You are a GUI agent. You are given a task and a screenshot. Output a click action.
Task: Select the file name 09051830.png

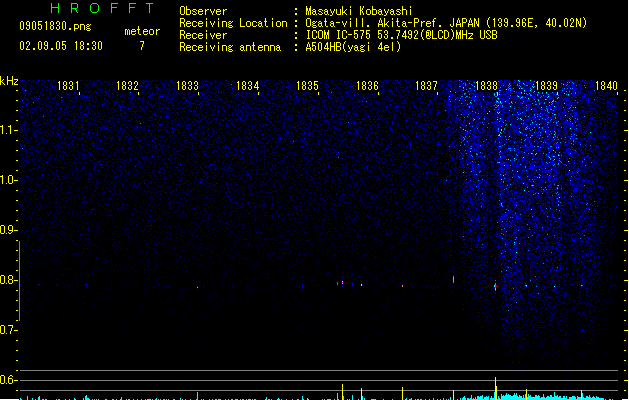pyautogui.click(x=55, y=26)
